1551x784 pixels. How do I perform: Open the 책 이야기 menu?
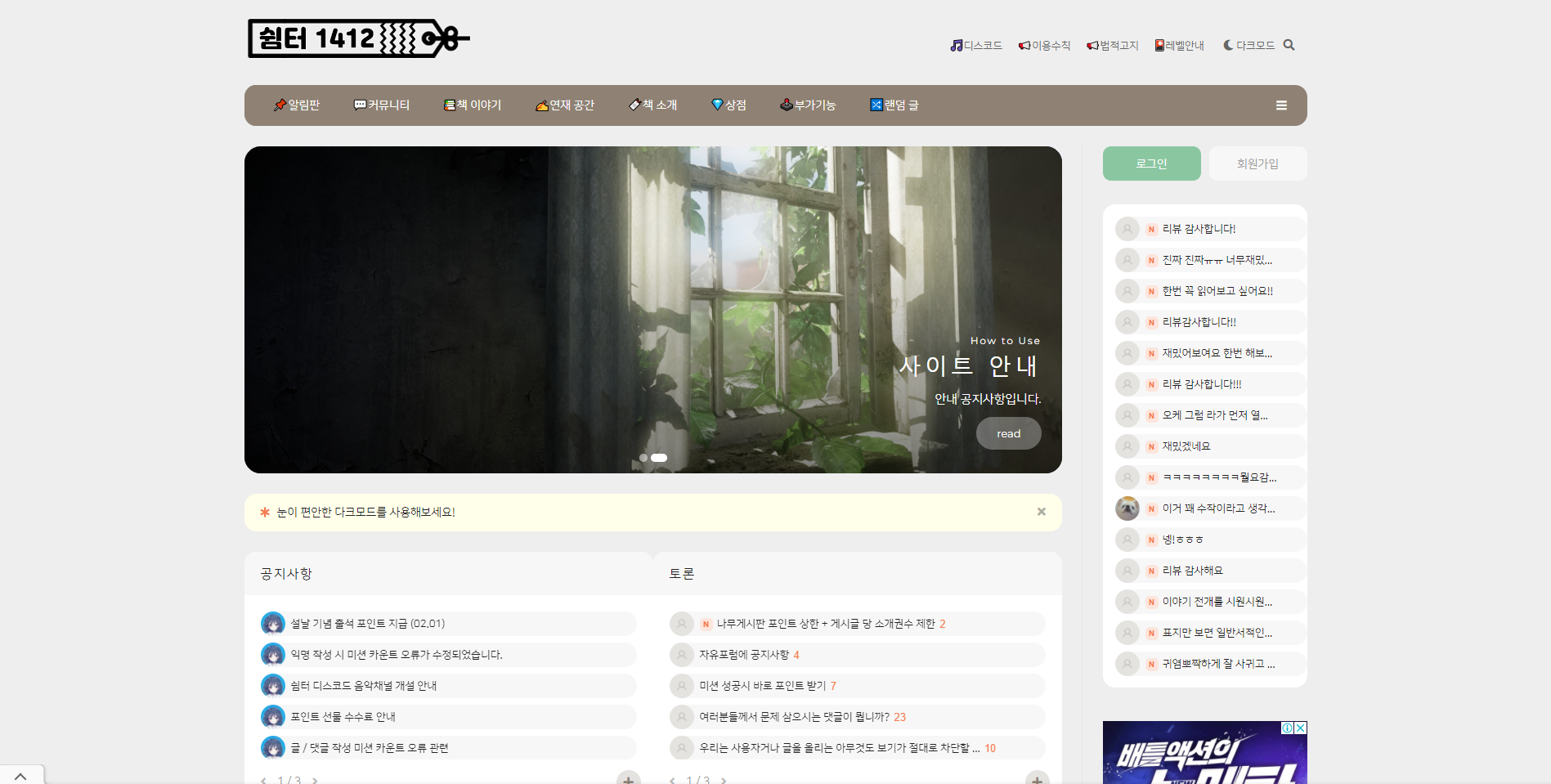point(473,105)
